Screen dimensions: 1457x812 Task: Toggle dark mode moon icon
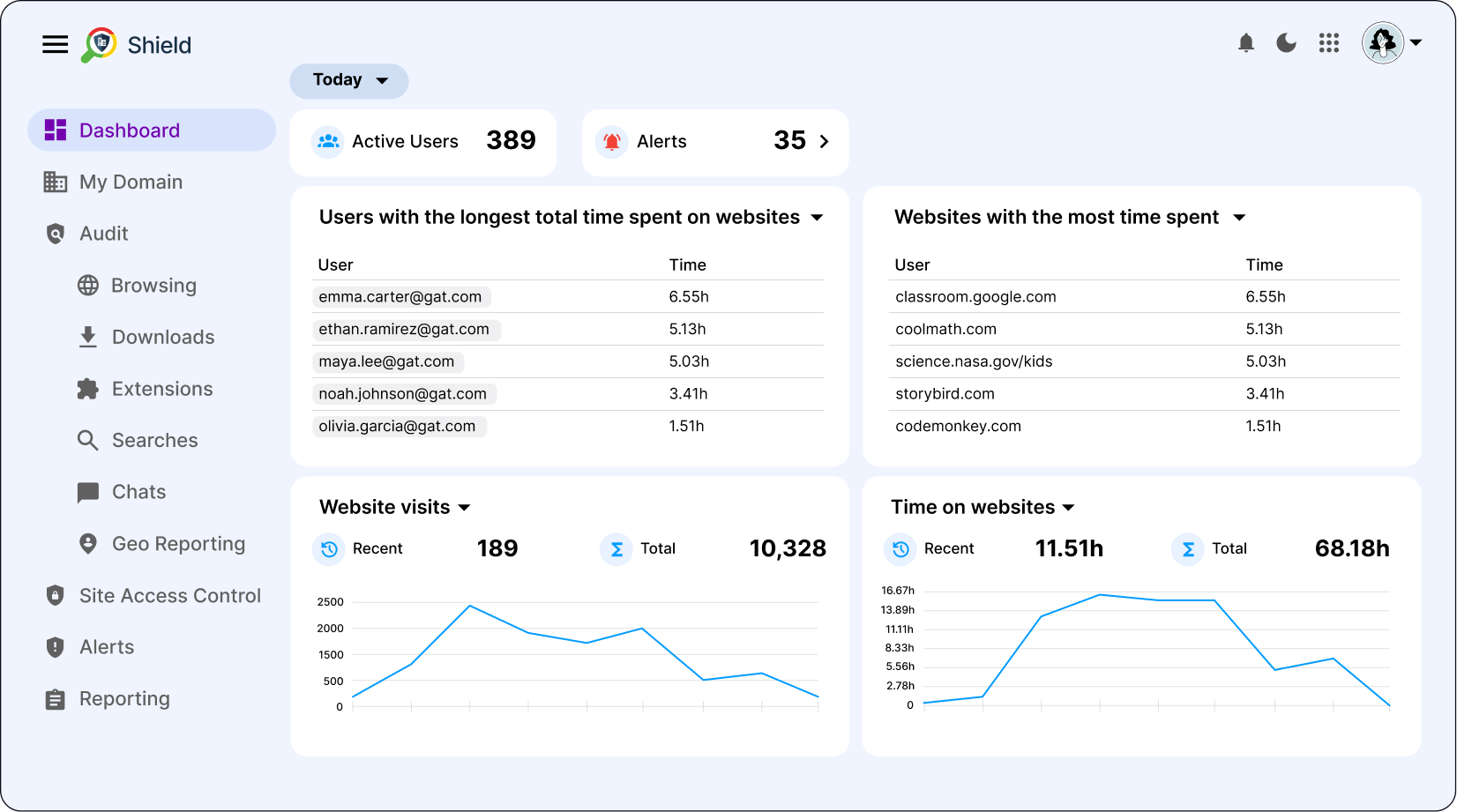pos(1287,43)
